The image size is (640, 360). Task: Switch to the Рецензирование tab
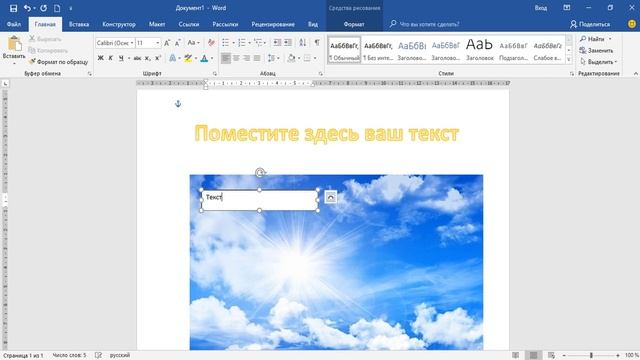pyautogui.click(x=273, y=24)
